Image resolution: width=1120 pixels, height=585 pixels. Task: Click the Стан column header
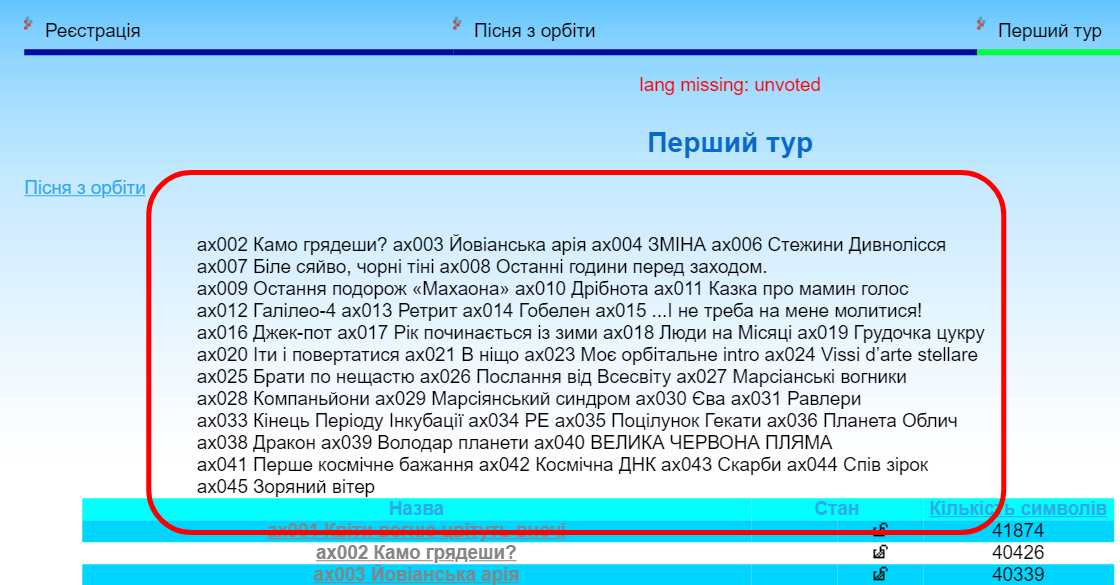pos(836,509)
